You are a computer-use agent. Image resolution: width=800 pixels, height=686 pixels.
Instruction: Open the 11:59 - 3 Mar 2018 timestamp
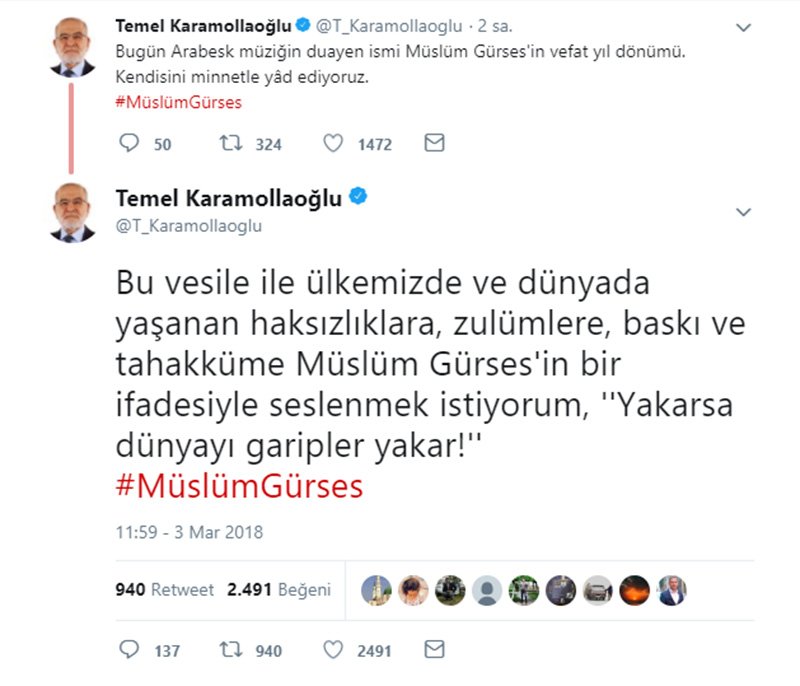pos(189,532)
